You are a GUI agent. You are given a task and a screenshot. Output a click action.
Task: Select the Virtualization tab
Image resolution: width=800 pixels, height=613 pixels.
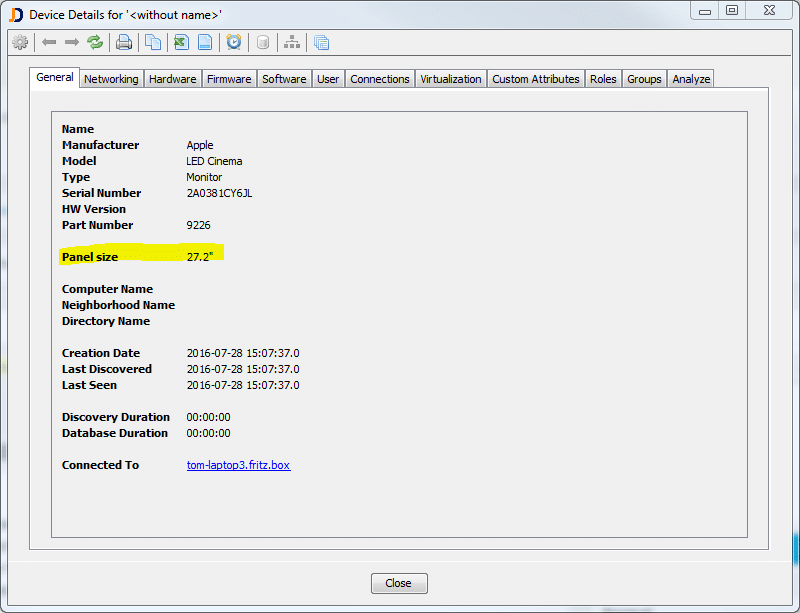click(x=450, y=79)
